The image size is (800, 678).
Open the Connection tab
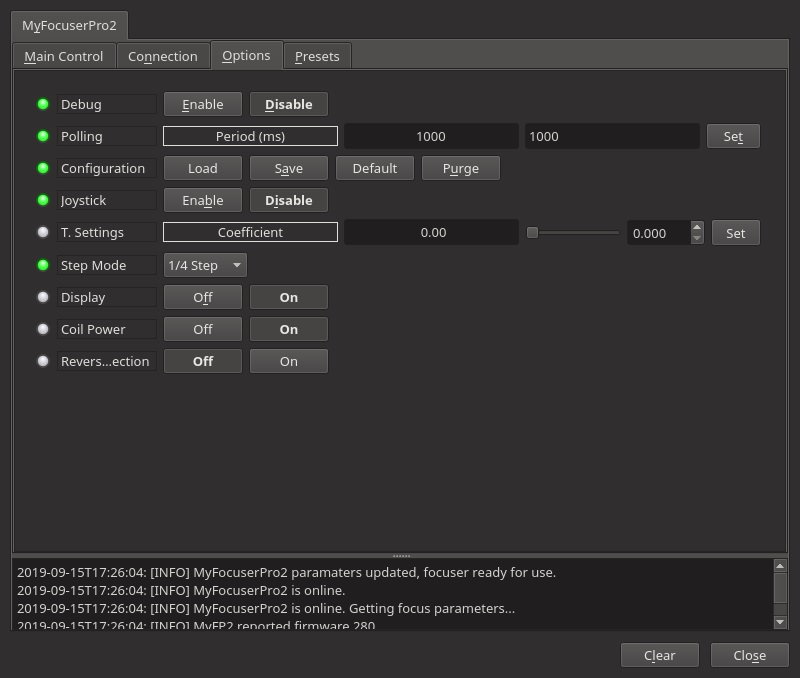tap(163, 56)
